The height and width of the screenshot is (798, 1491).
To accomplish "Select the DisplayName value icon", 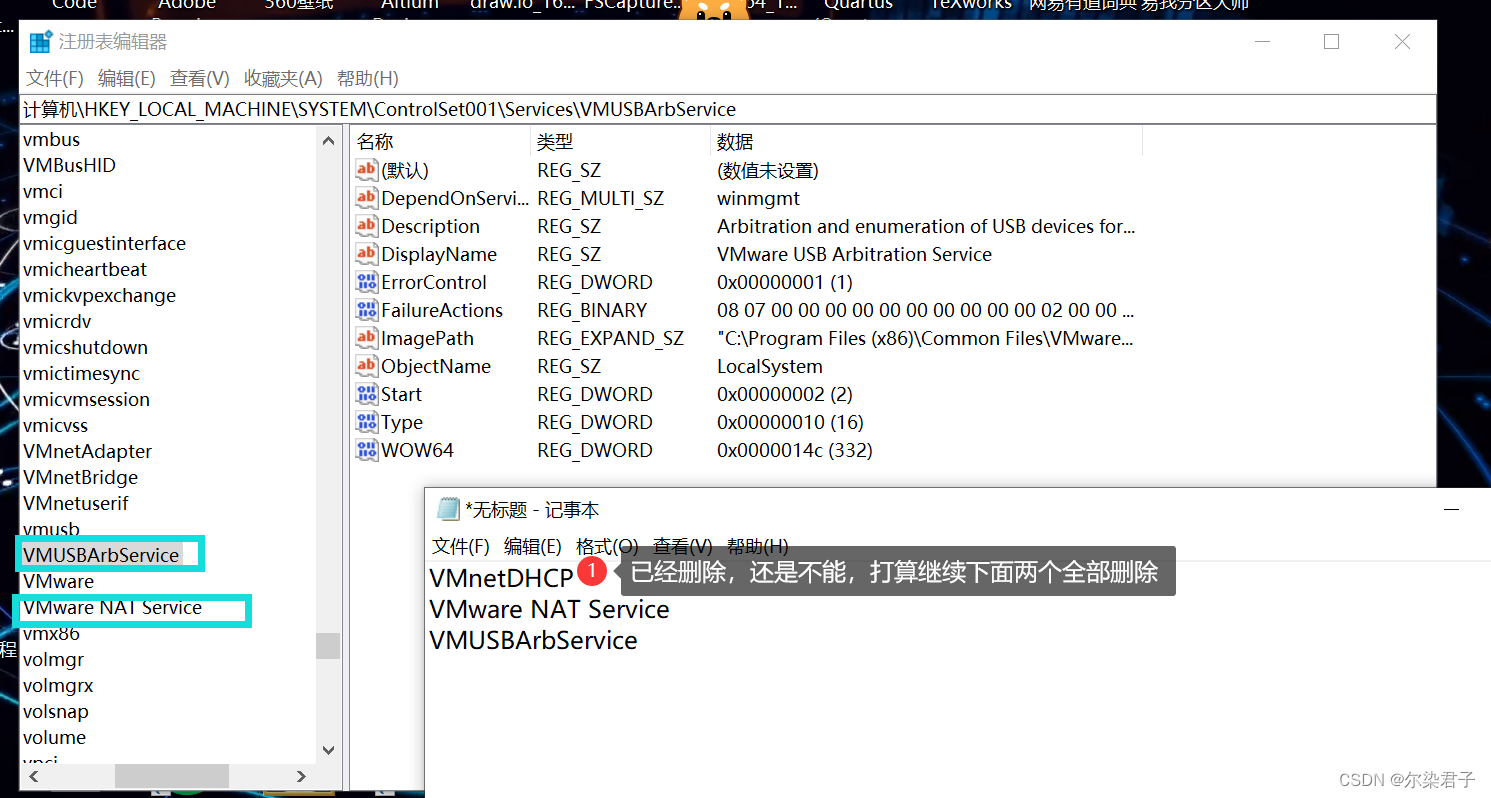I will point(366,254).
